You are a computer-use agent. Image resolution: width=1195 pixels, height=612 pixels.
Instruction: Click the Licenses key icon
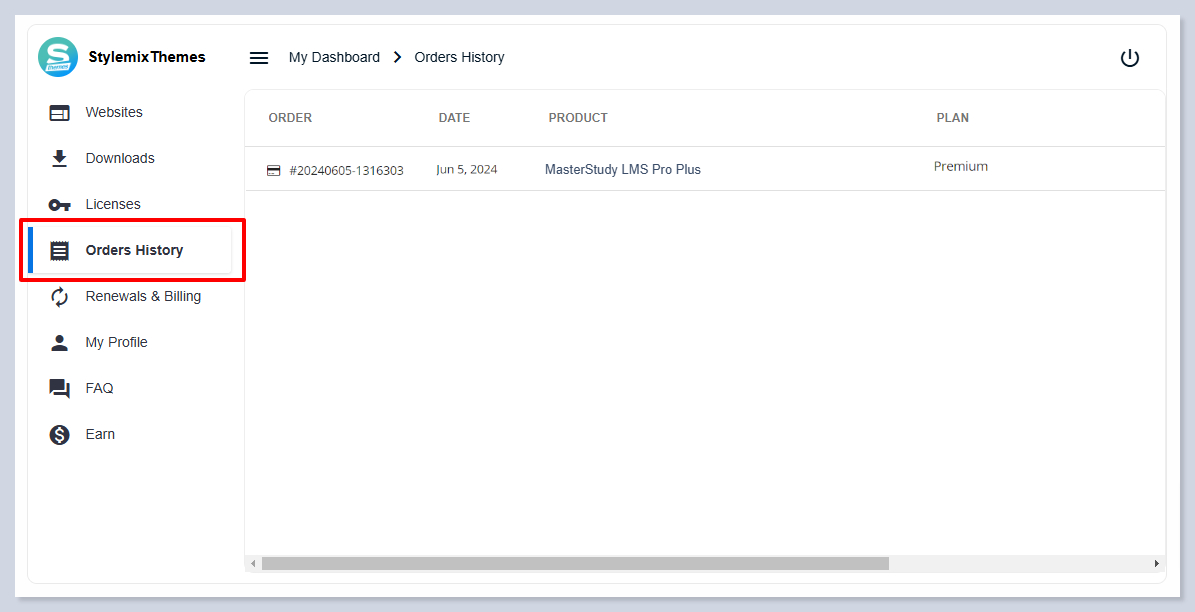pyautogui.click(x=60, y=205)
